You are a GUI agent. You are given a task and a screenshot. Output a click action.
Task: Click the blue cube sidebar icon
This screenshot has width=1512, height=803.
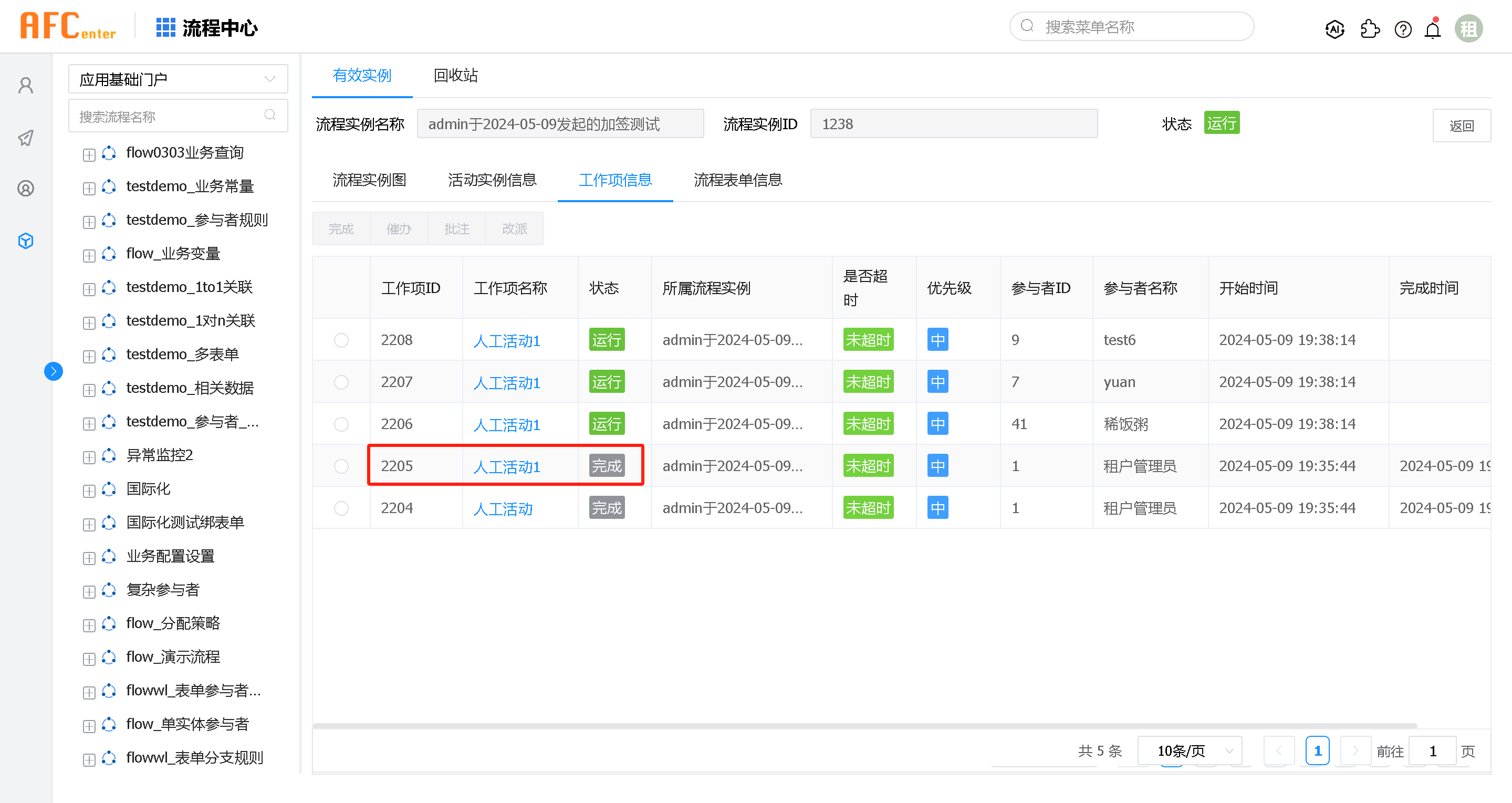[x=26, y=241]
